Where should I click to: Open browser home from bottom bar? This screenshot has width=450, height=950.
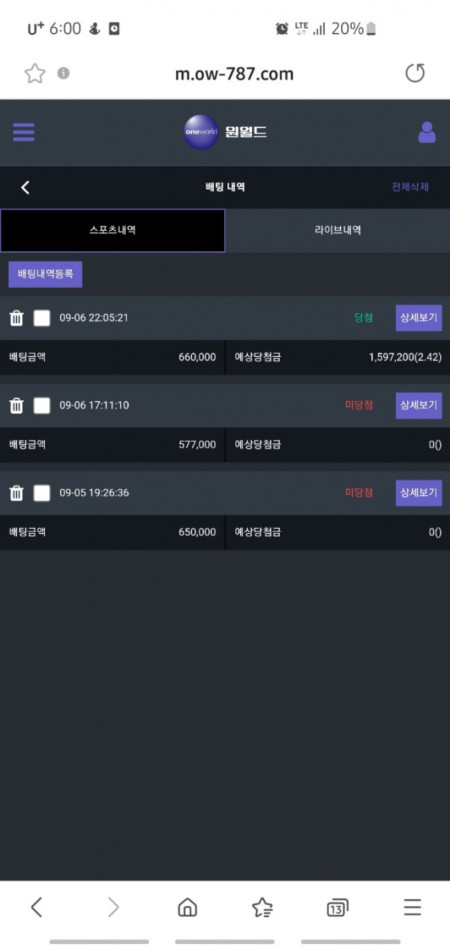click(187, 907)
